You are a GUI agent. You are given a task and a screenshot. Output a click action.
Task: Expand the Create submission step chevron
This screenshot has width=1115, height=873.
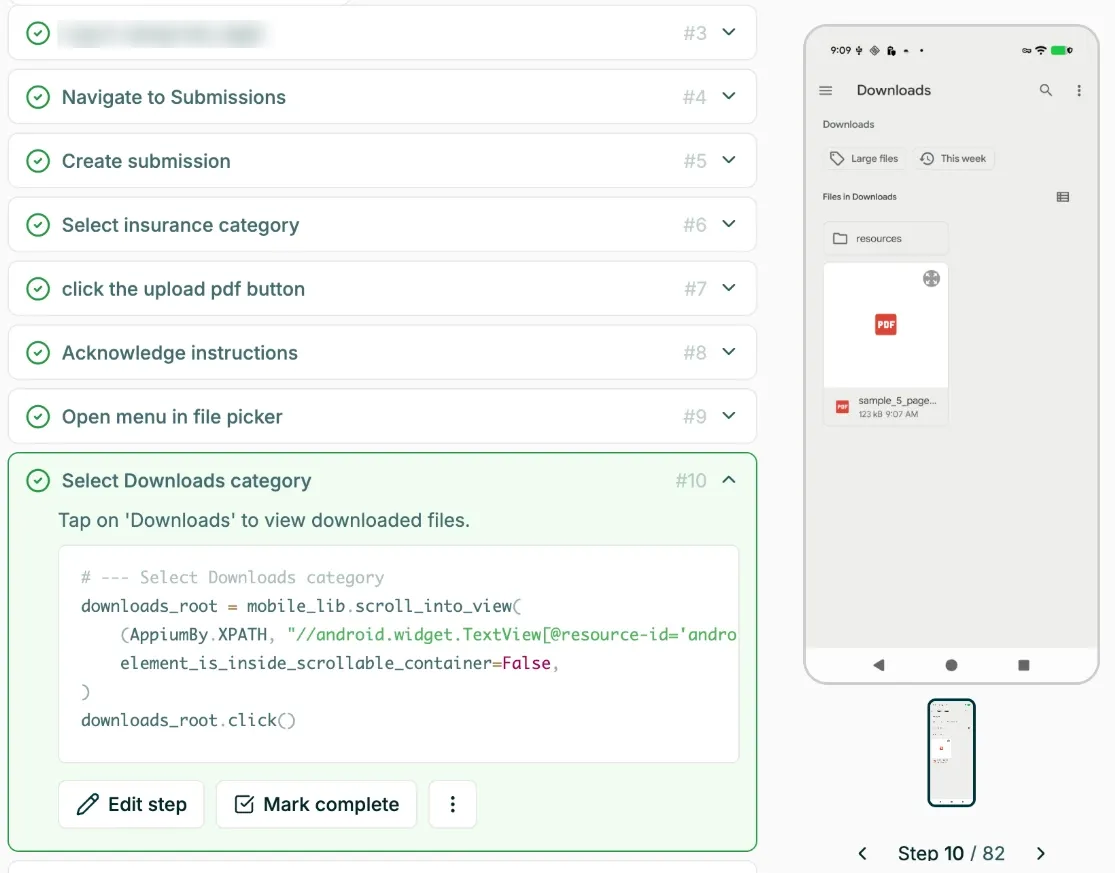(729, 160)
